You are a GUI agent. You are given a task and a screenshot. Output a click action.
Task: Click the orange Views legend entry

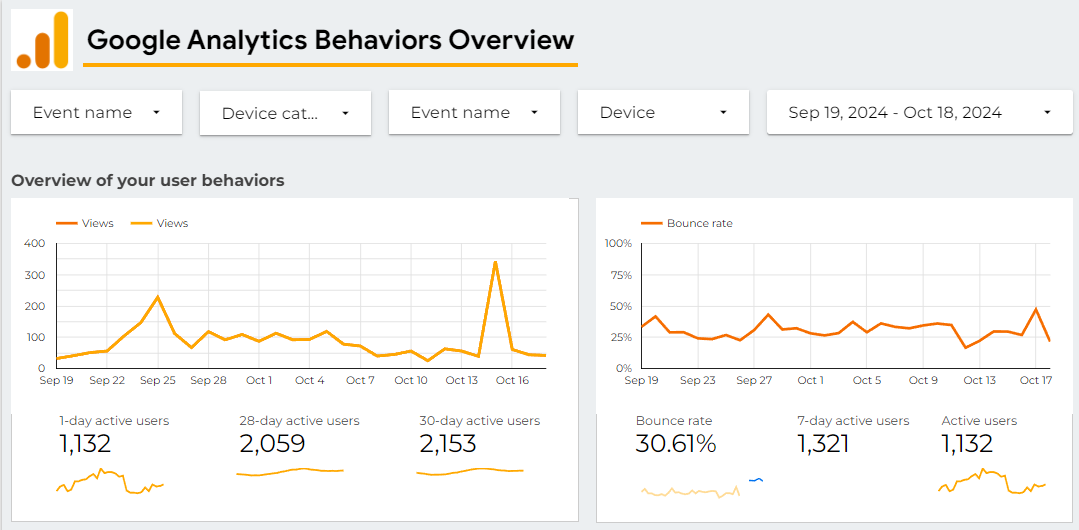(85, 223)
